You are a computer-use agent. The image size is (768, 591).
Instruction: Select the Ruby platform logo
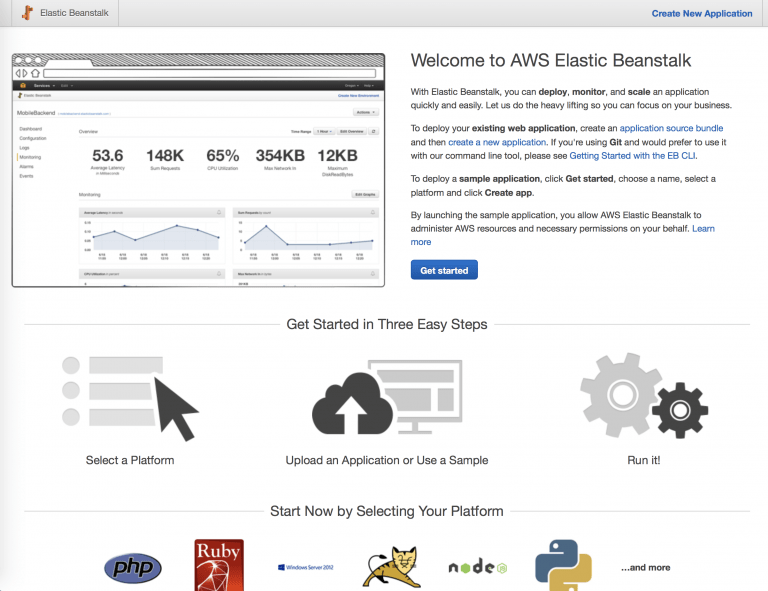(218, 564)
